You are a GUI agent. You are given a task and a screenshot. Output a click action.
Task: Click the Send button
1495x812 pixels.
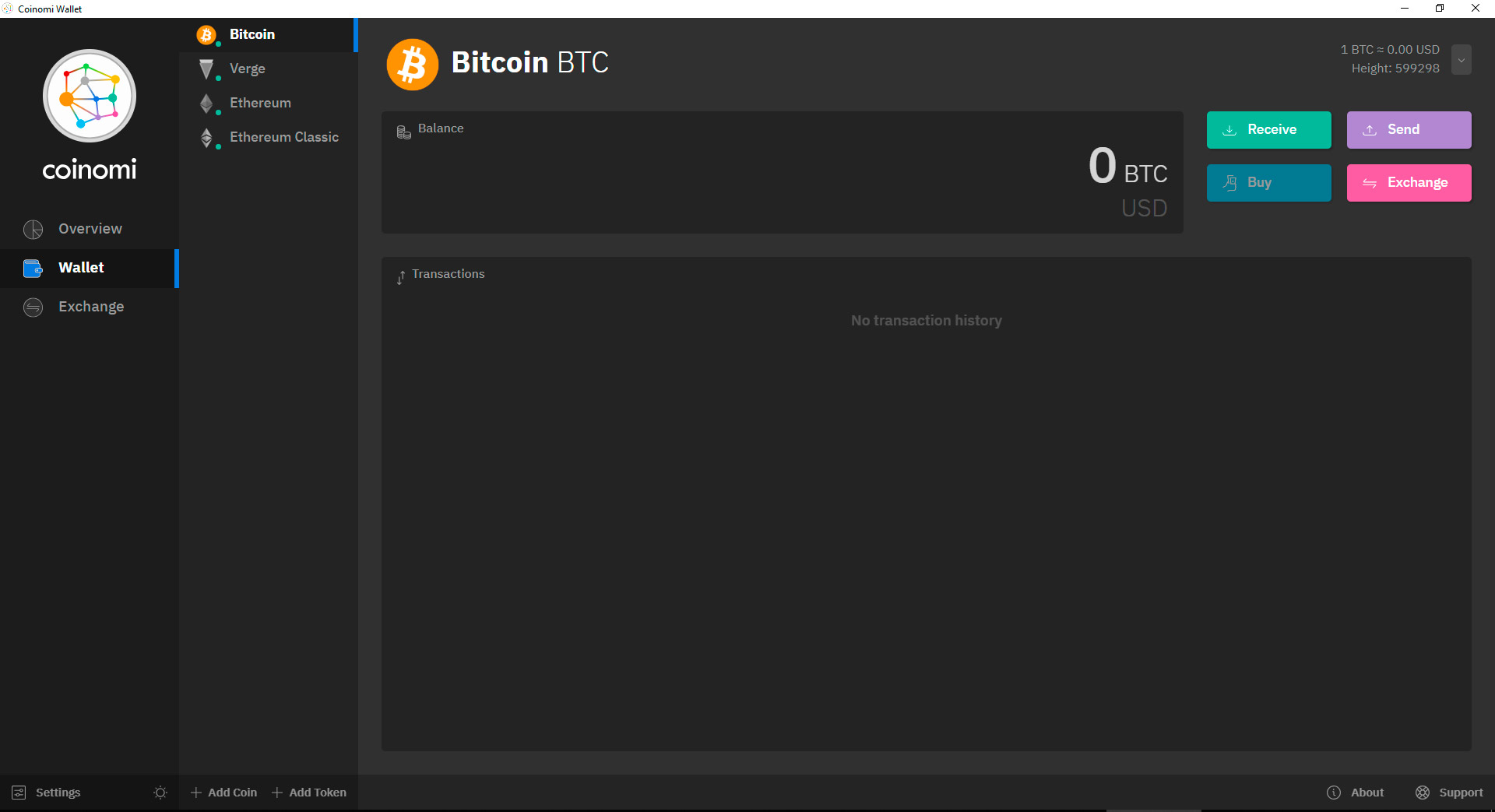1409,130
